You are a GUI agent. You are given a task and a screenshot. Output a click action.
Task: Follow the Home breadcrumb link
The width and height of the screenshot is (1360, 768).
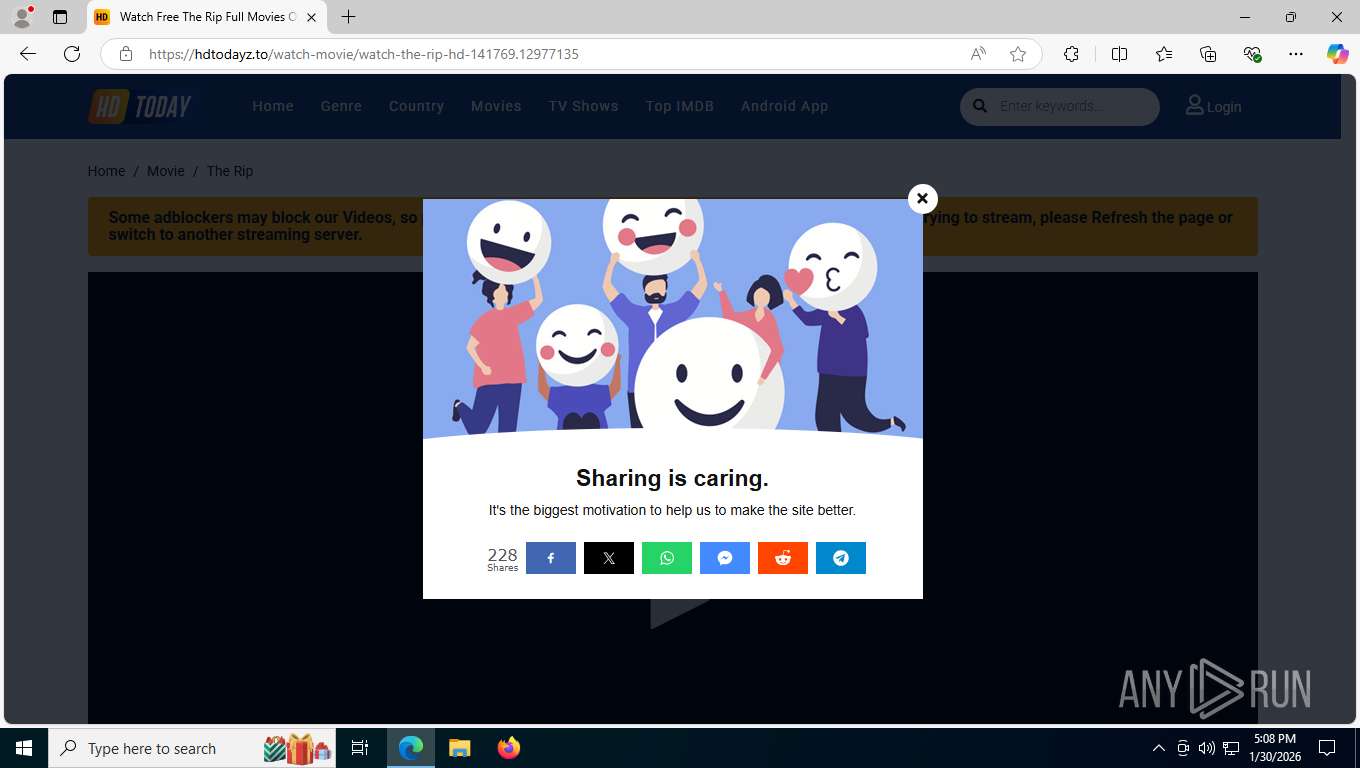point(106,171)
